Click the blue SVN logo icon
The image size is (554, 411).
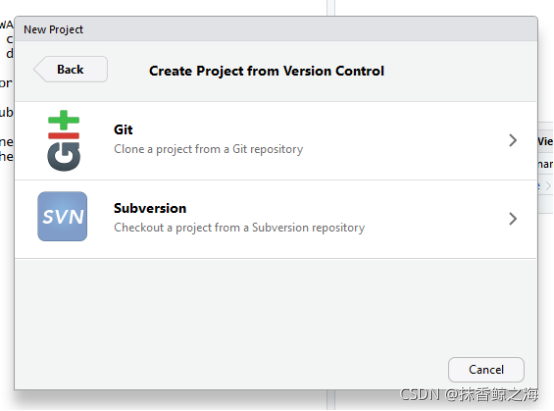pos(62,216)
